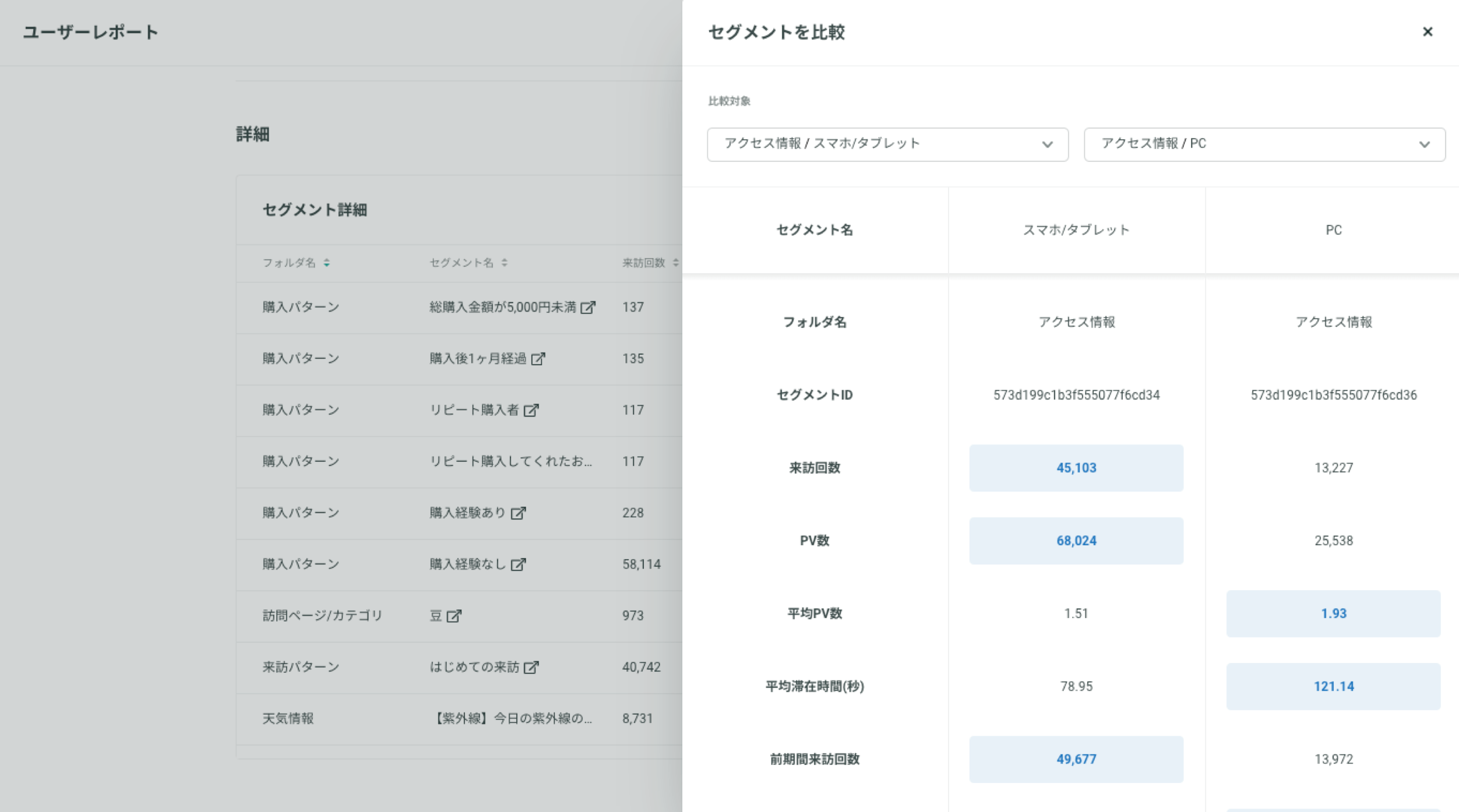Click the スマホ/タブレット comparison column header

(x=1076, y=230)
